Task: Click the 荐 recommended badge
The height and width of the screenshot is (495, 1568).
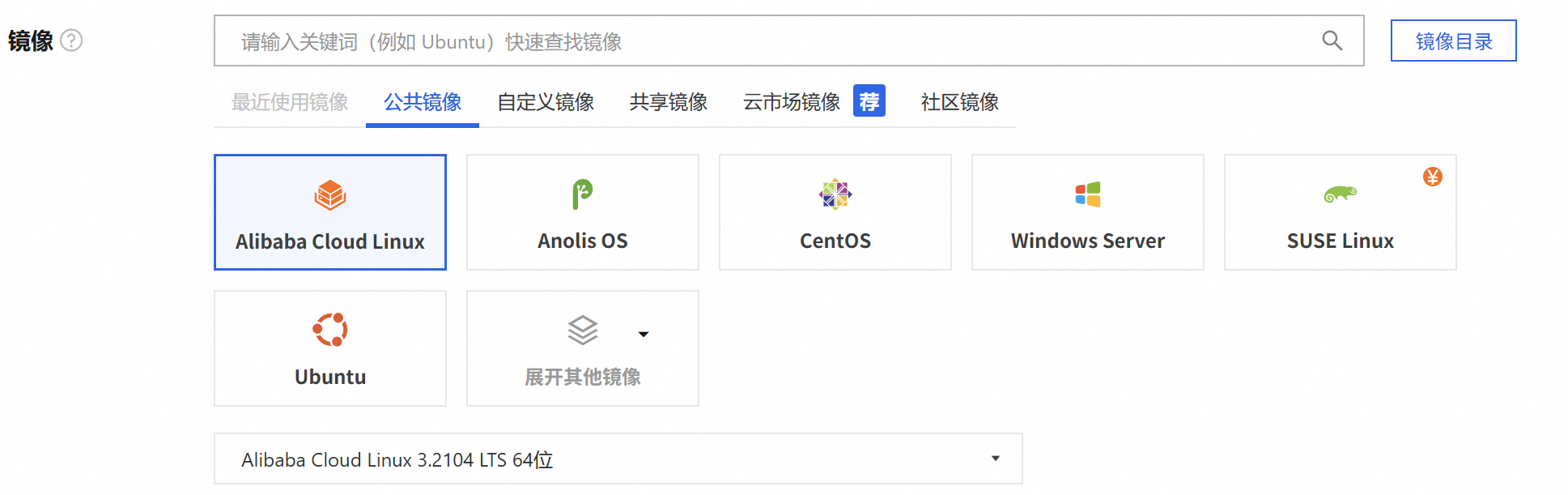Action: (869, 101)
